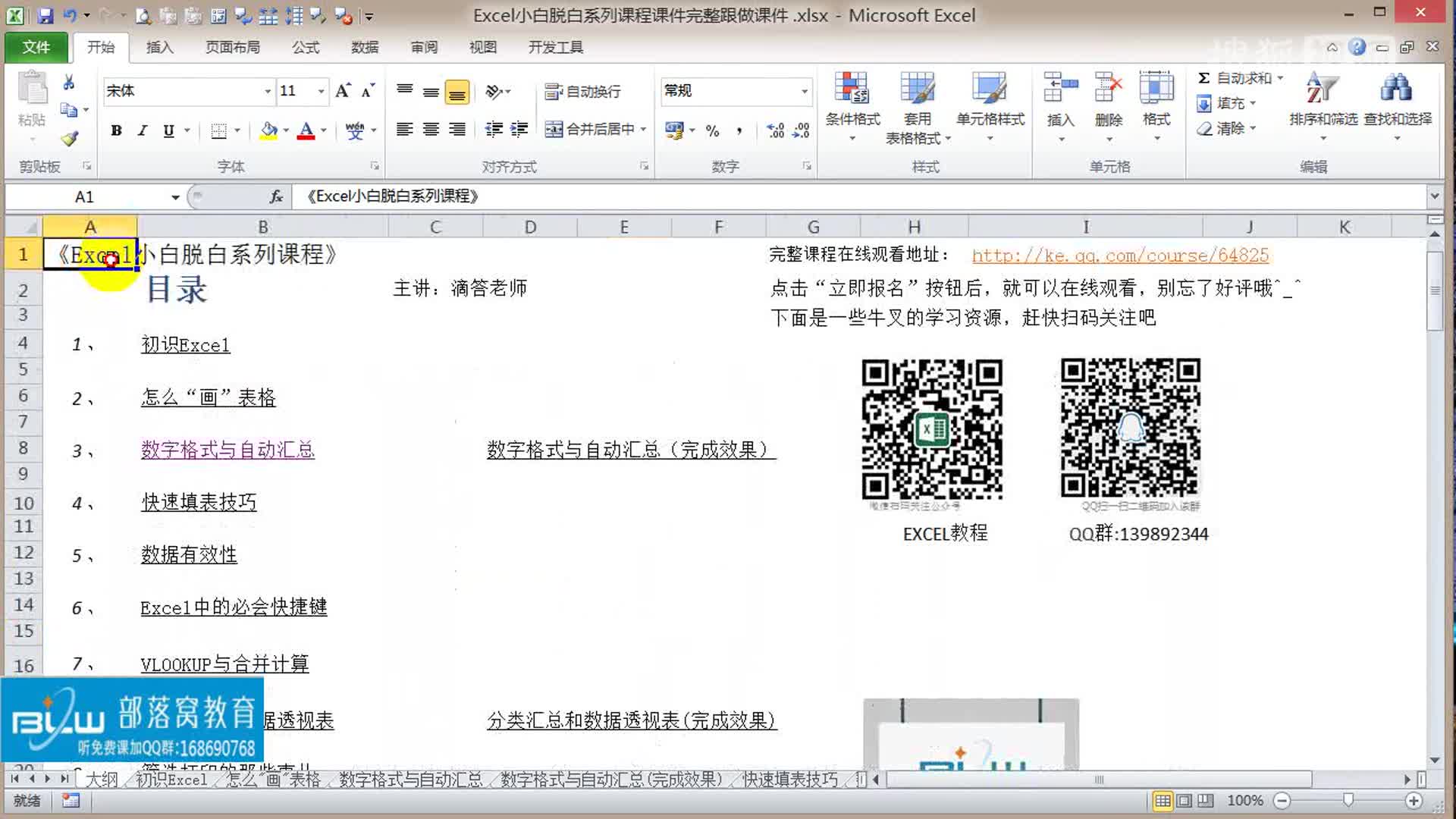
Task: Click the Save icon in quick access toolbar
Action: [x=45, y=15]
